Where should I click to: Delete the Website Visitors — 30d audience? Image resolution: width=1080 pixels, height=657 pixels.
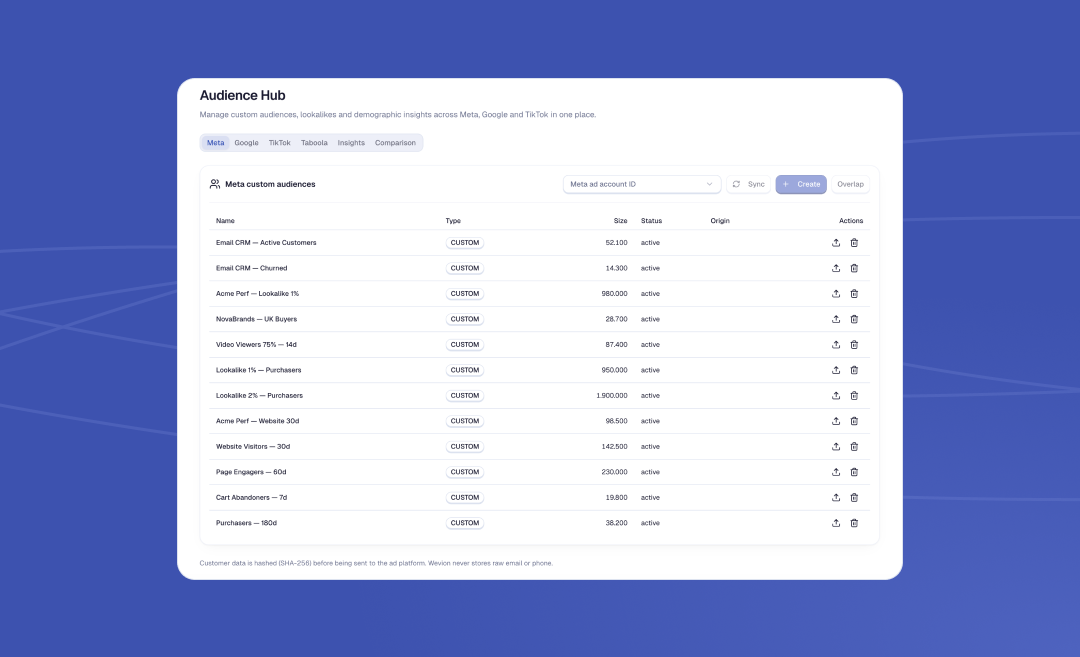click(x=854, y=446)
